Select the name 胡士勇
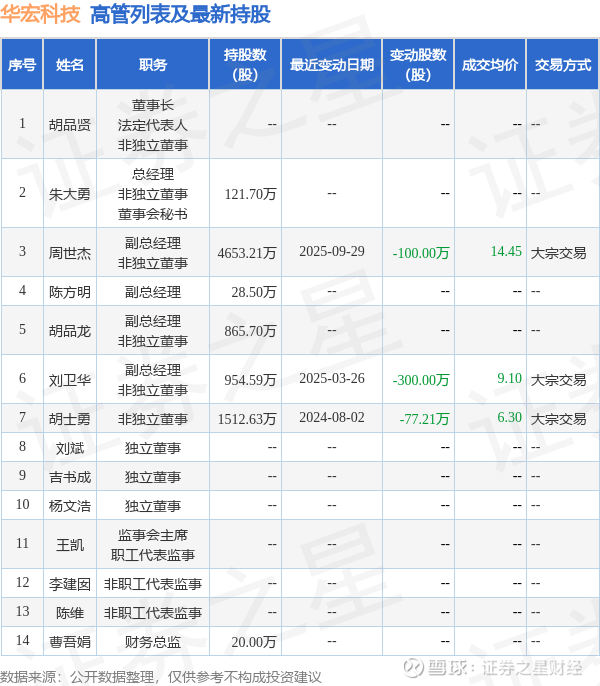Image resolution: width=600 pixels, height=686 pixels. pos(70,419)
